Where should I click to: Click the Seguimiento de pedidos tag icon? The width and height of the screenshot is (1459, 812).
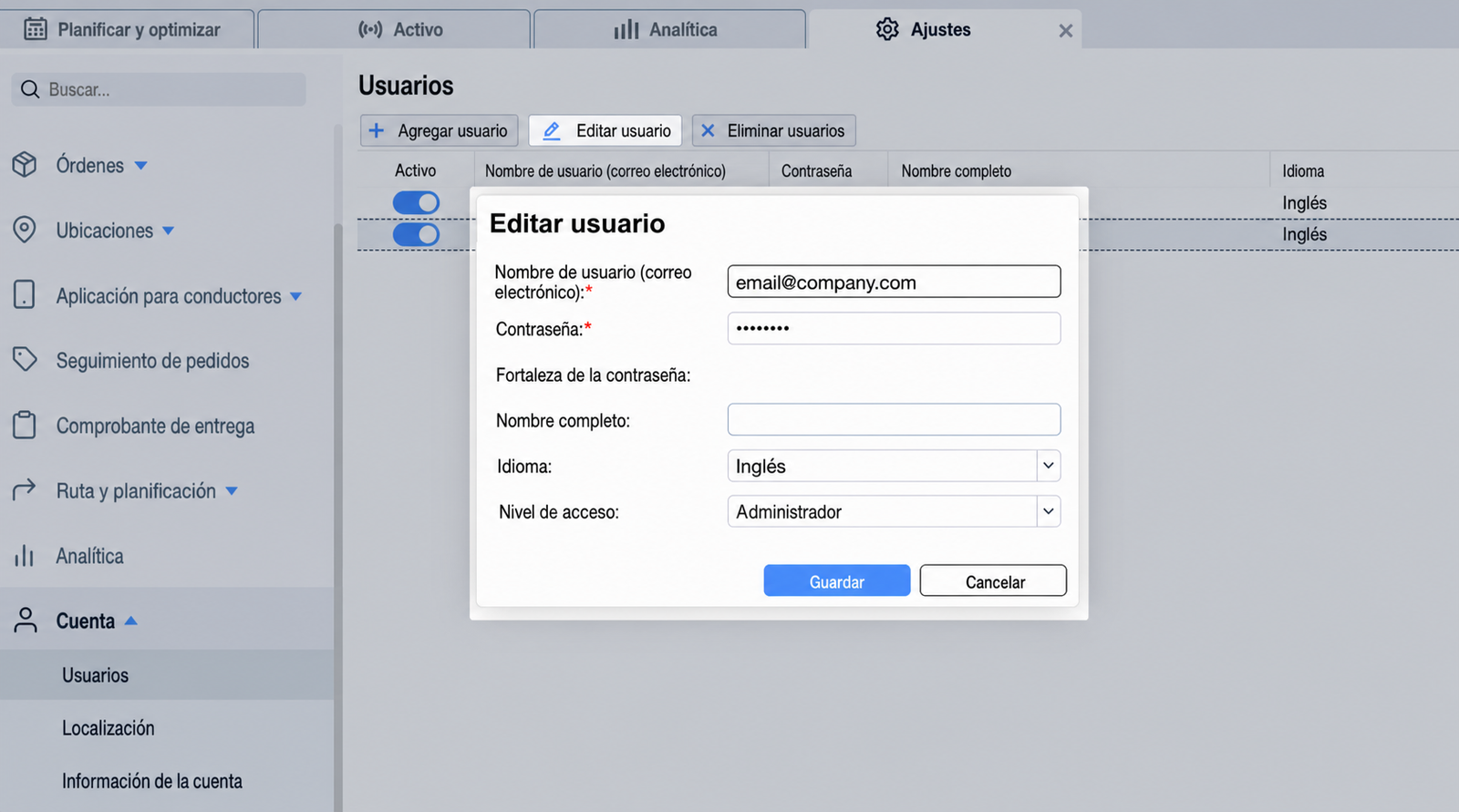(25, 360)
